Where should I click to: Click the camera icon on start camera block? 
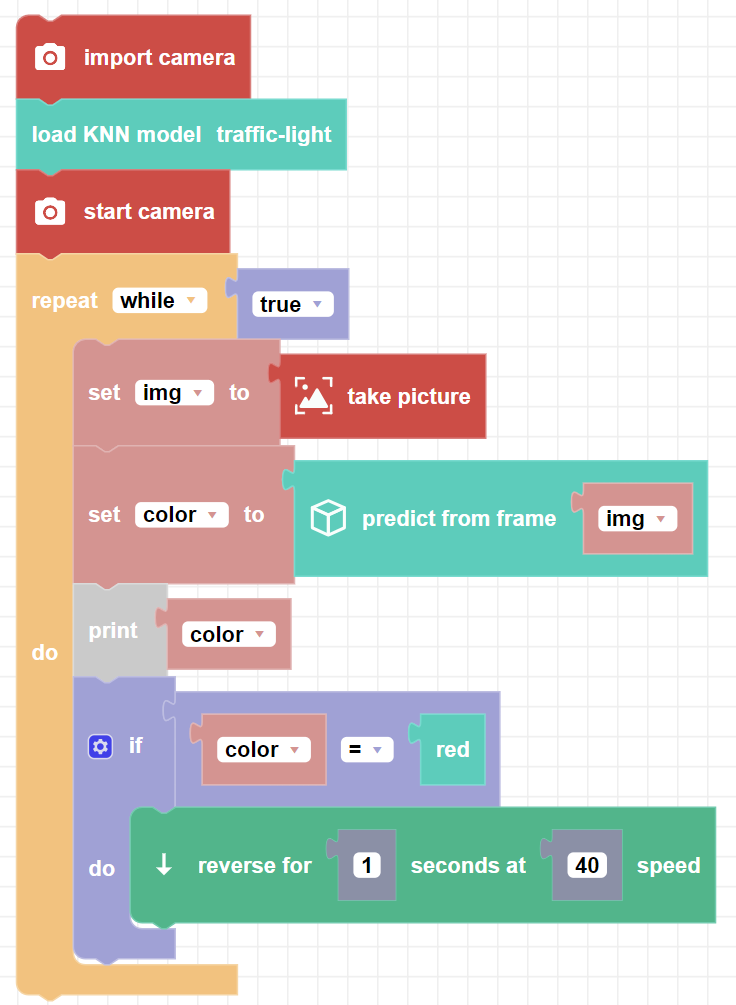pos(50,212)
